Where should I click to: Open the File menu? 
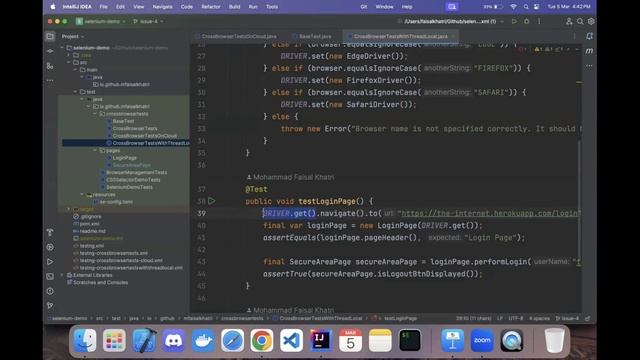pos(104,7)
